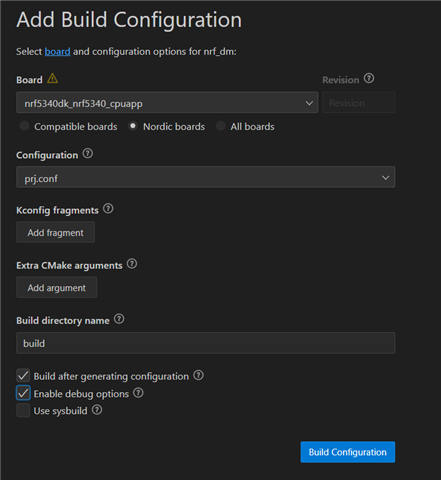Disable the Enable debug options checkbox
This screenshot has height=480, width=441.
point(23,393)
